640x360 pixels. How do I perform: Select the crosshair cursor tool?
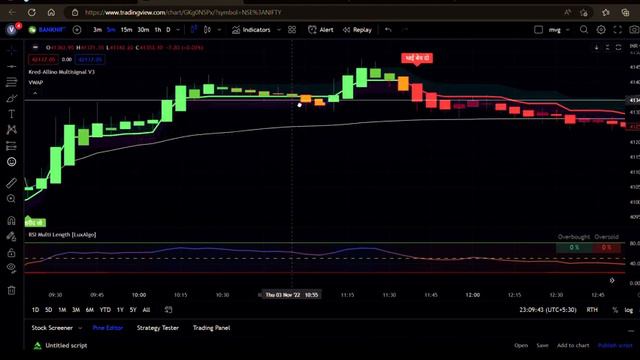(11, 51)
